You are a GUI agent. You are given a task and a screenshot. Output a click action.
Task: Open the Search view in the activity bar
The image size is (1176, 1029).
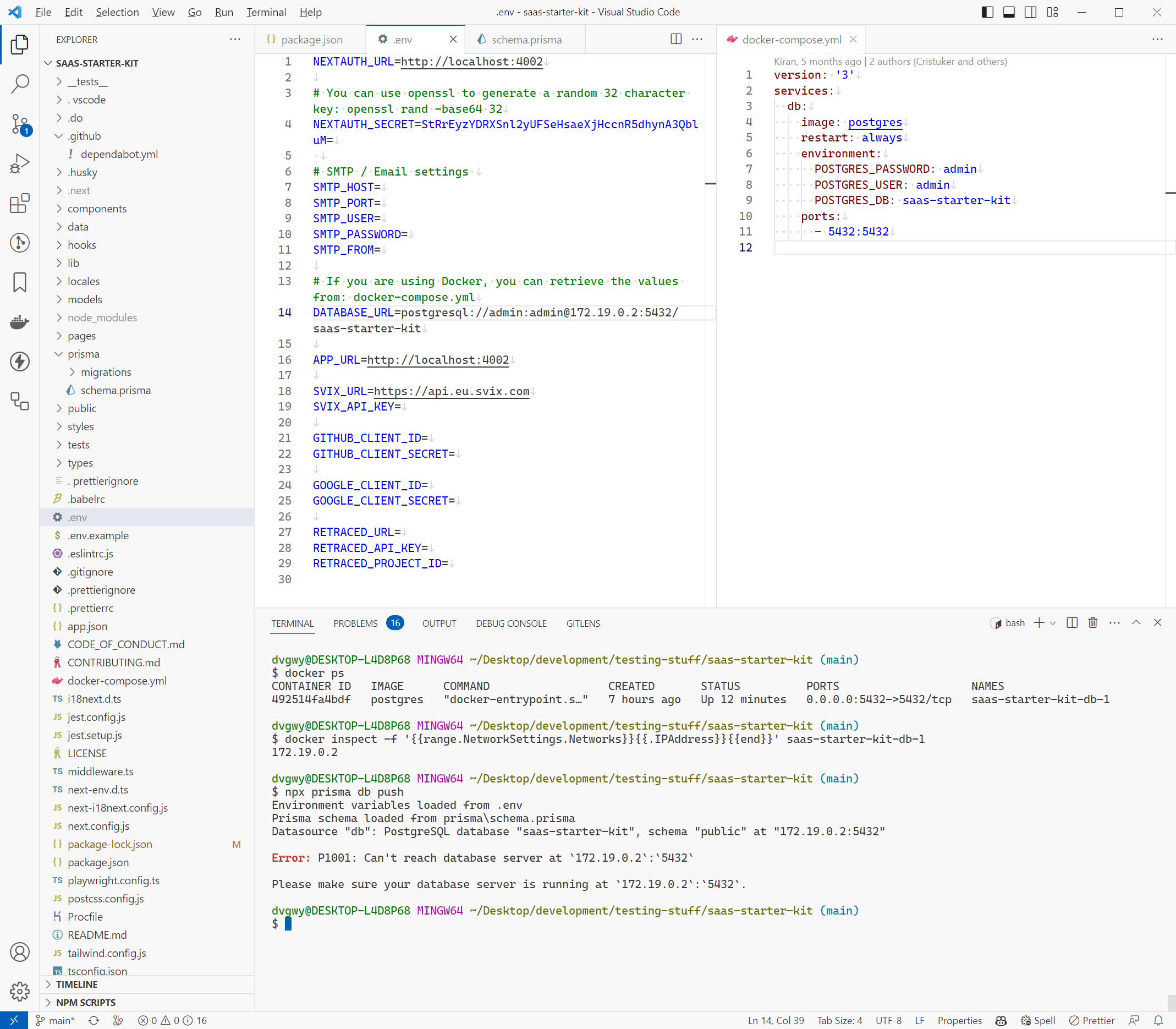[x=20, y=83]
